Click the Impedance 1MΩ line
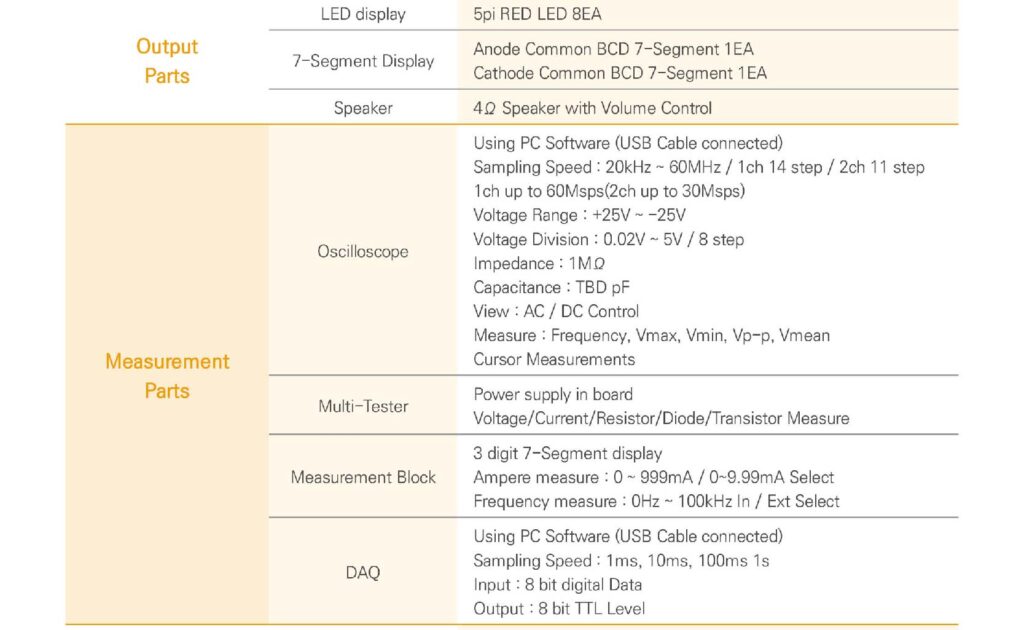 539,264
